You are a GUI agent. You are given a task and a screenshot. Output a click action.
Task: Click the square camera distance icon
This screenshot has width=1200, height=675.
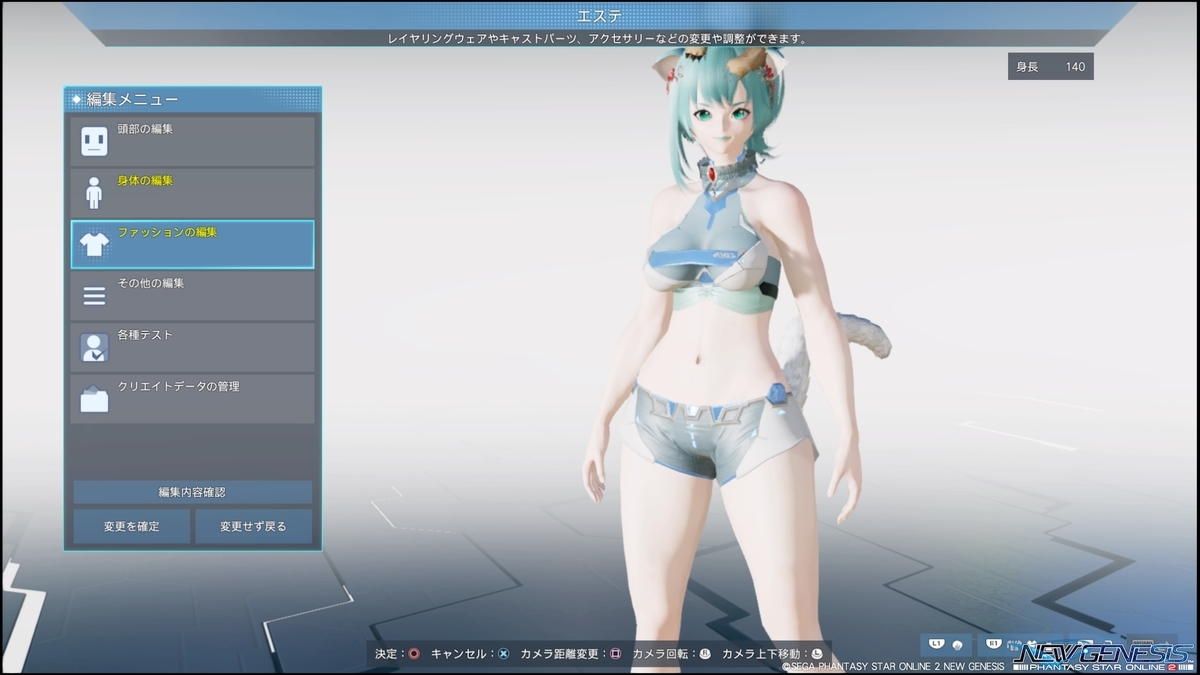click(x=616, y=654)
